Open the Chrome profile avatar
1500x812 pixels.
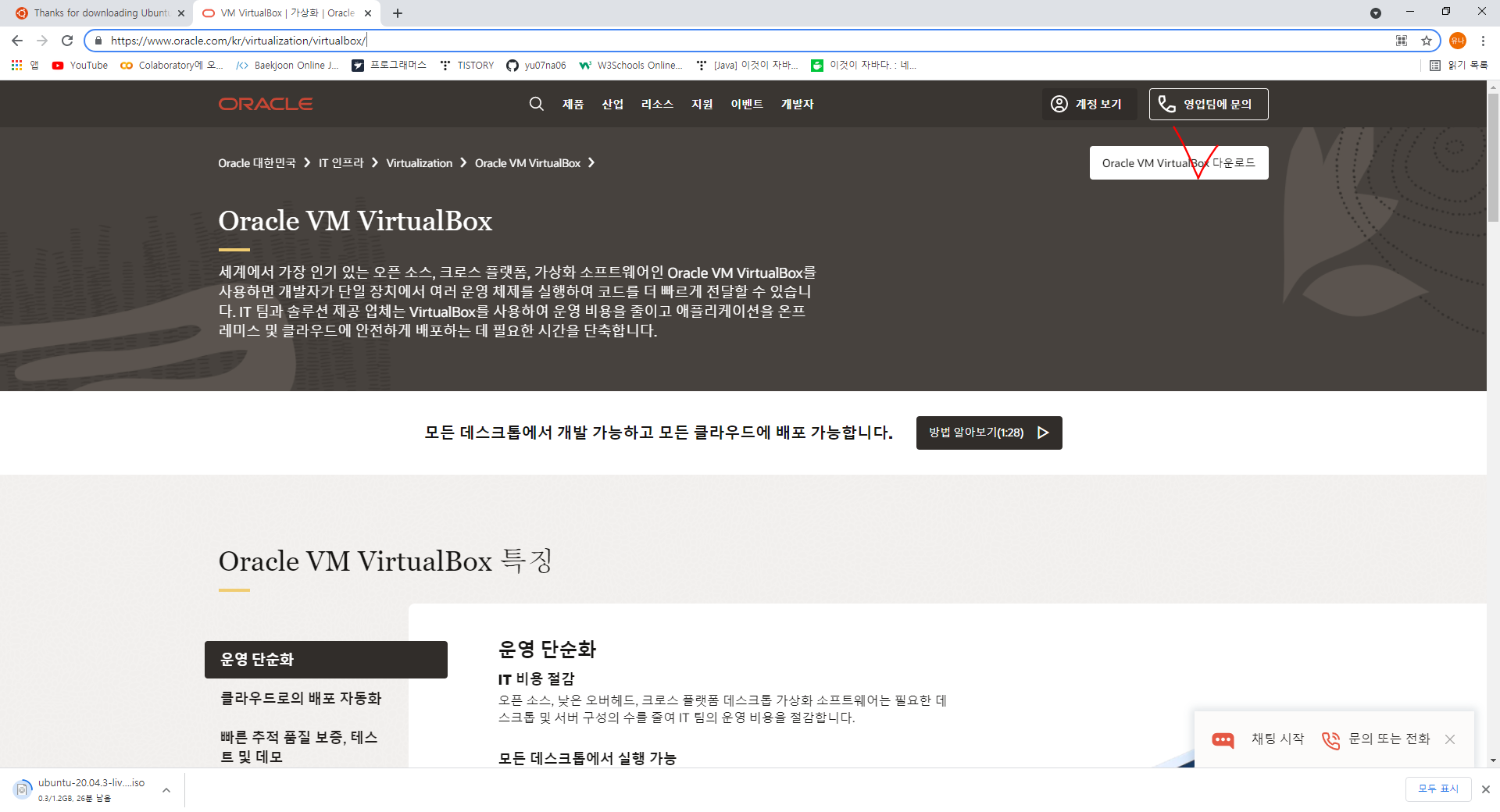(1457, 41)
